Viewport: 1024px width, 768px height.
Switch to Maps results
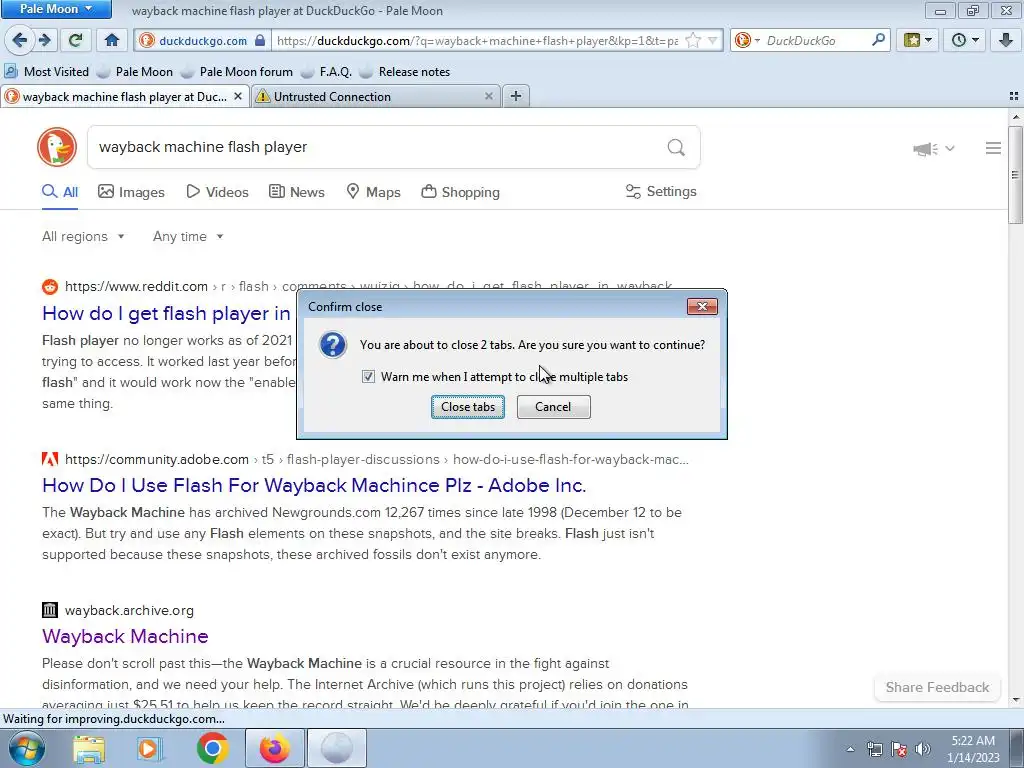point(373,192)
